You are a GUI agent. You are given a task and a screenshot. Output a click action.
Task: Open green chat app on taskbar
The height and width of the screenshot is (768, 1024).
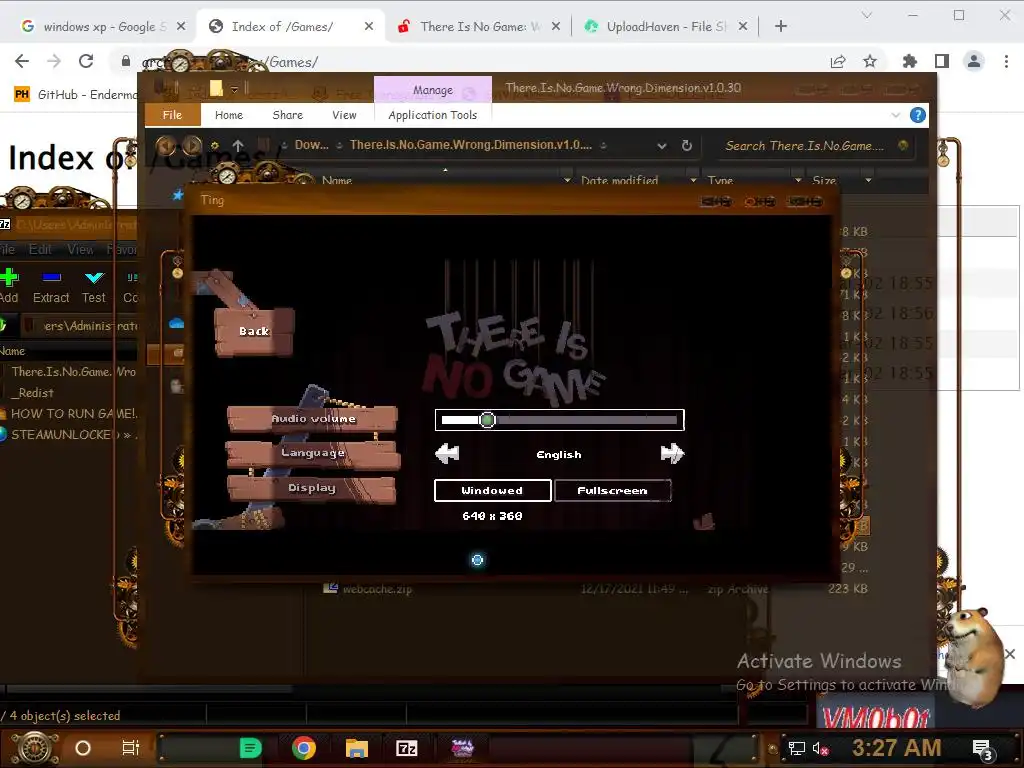[x=250, y=748]
